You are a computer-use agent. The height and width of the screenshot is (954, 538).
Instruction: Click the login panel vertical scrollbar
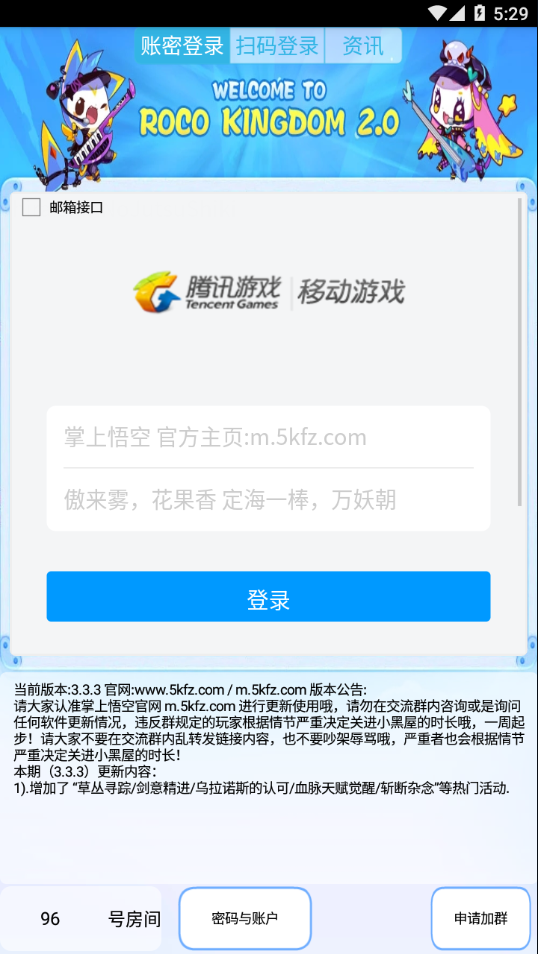(520, 352)
